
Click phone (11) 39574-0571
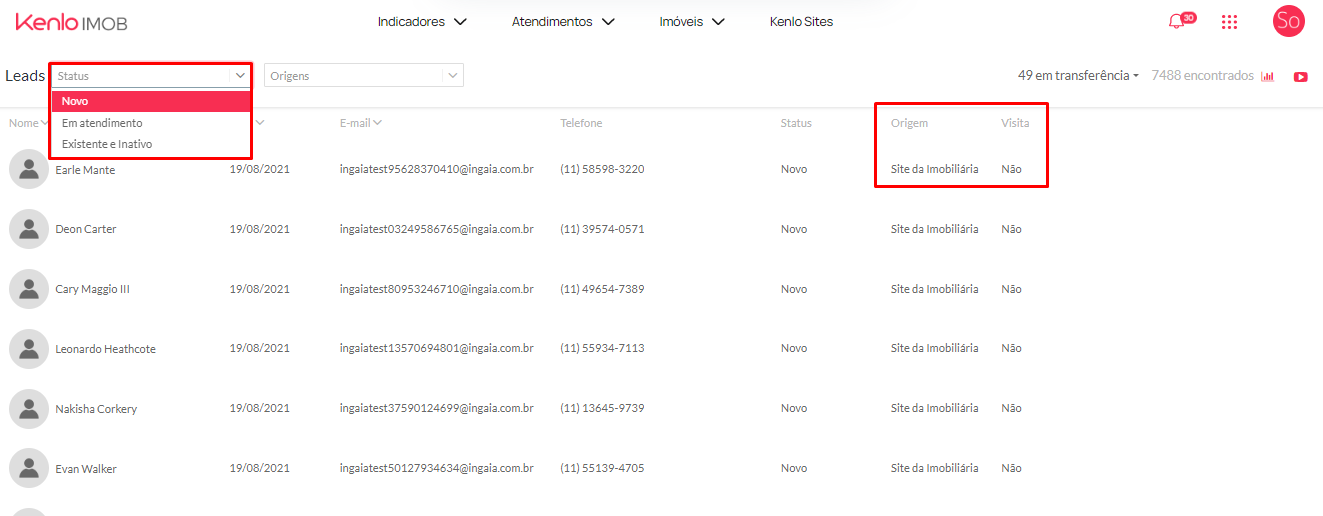tap(602, 229)
